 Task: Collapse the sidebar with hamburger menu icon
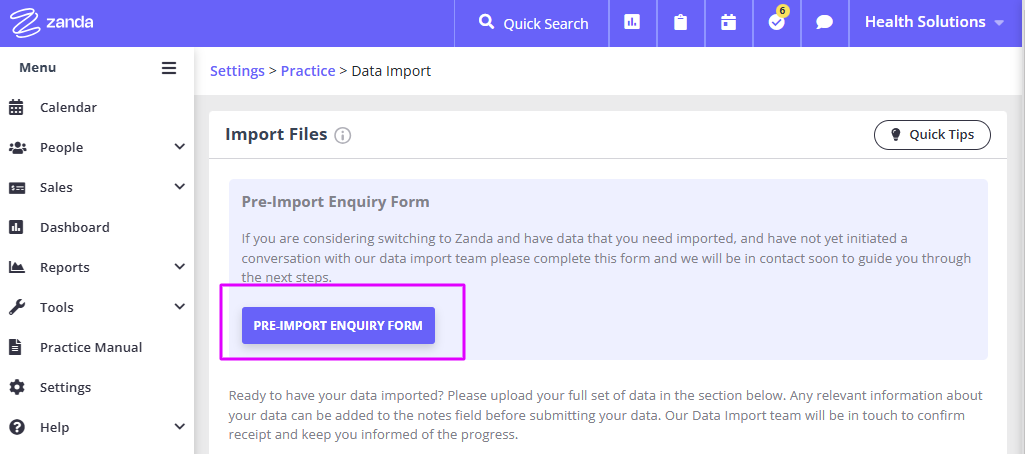point(169,68)
